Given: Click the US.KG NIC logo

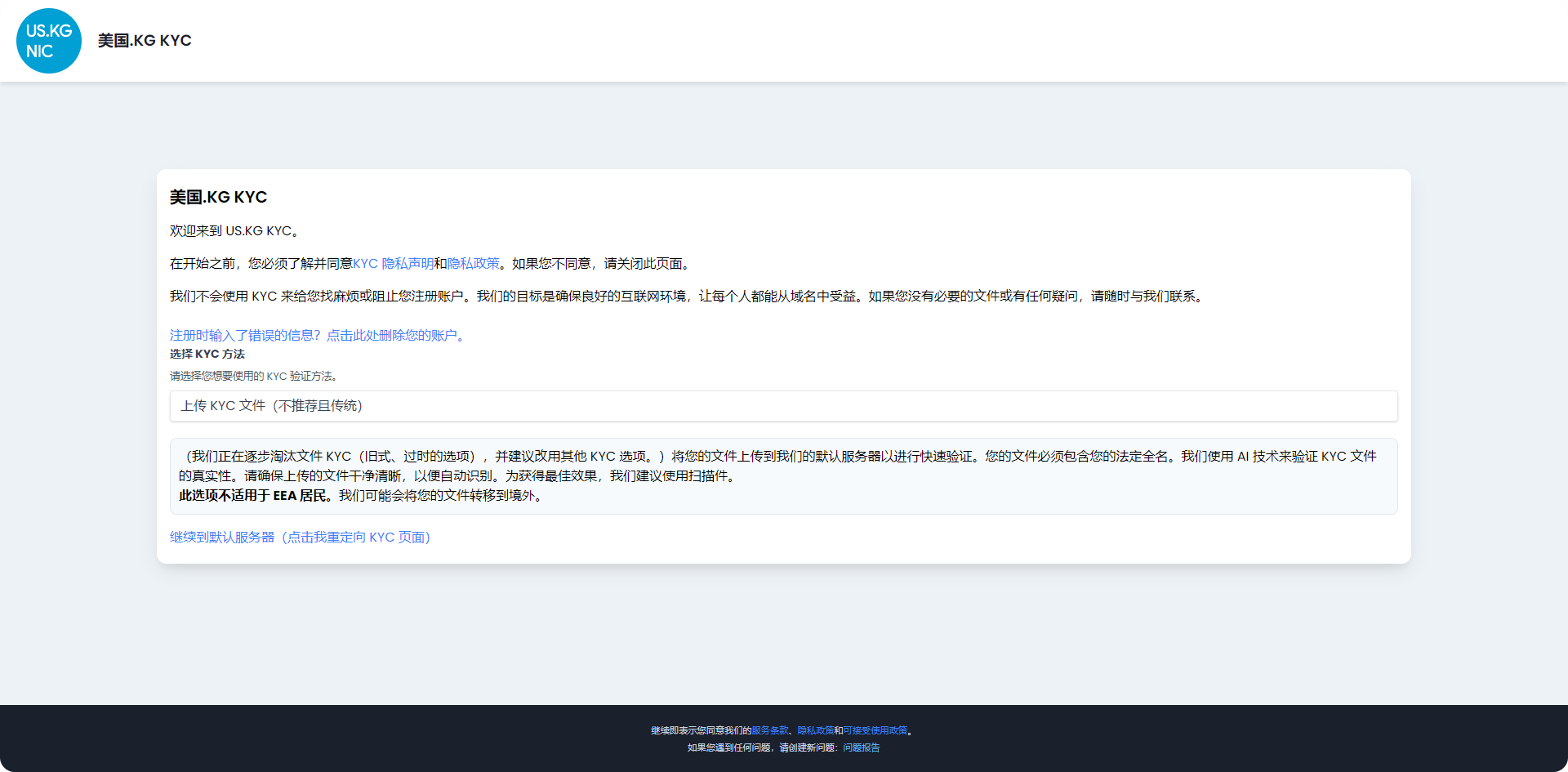Looking at the screenshot, I should [x=49, y=41].
